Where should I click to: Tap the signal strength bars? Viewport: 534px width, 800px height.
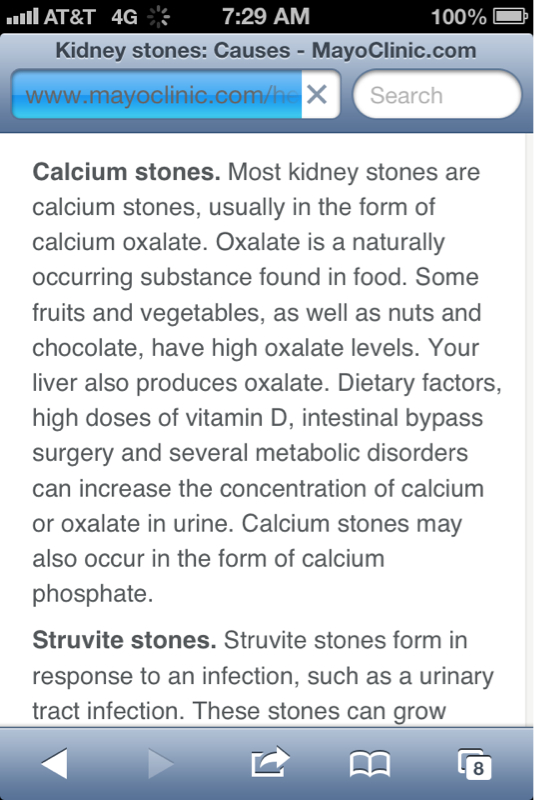click(22, 17)
